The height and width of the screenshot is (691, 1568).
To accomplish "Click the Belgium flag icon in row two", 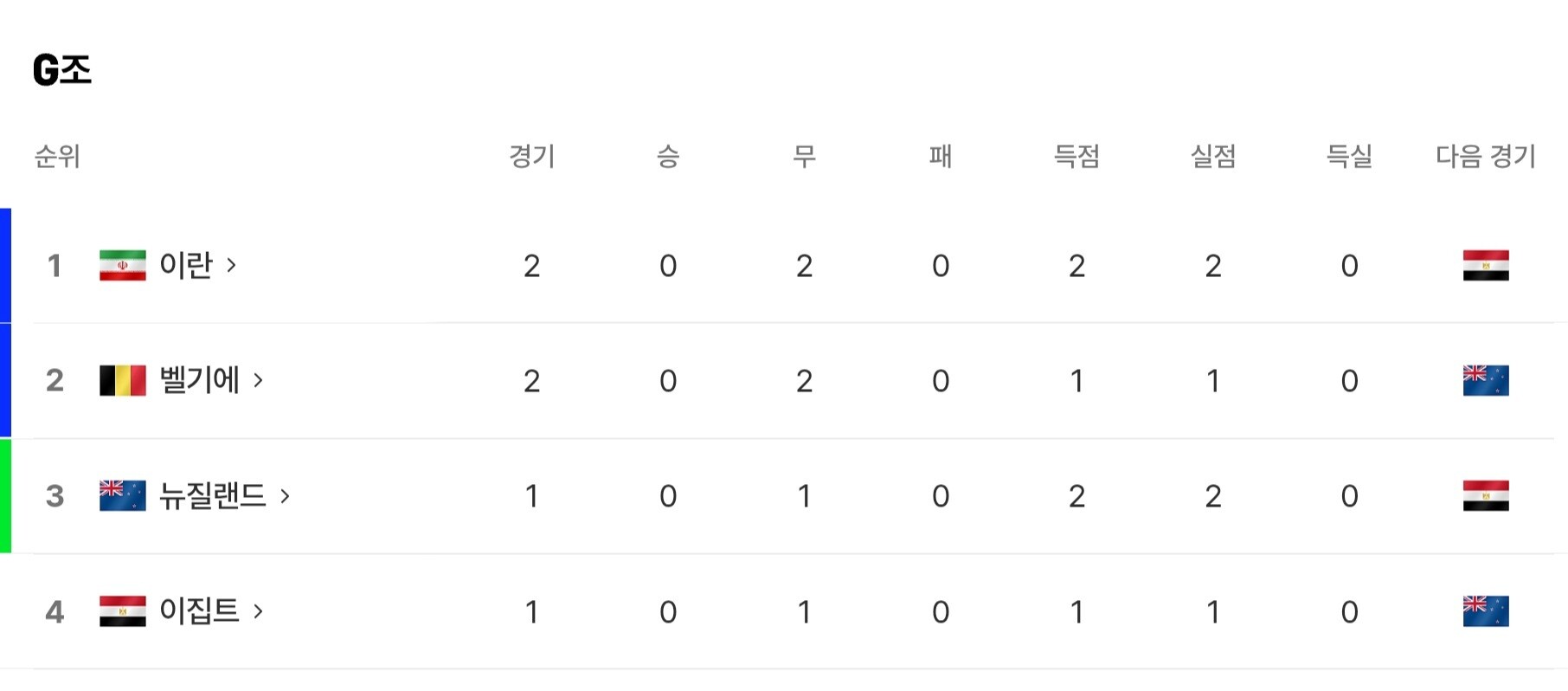I will click(x=122, y=380).
